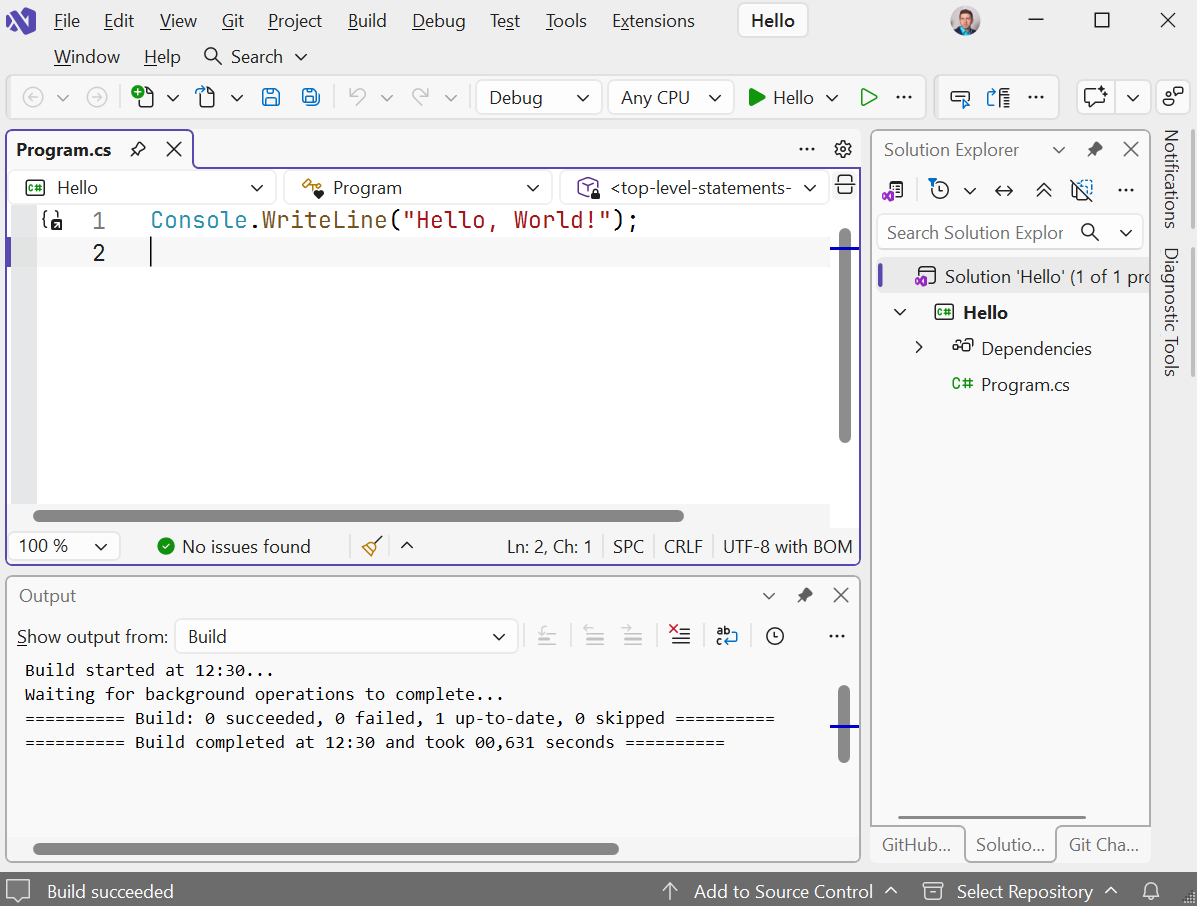Click the Output panel vertical scrollbar
Viewport: 1197px width, 906px height.
[x=844, y=724]
